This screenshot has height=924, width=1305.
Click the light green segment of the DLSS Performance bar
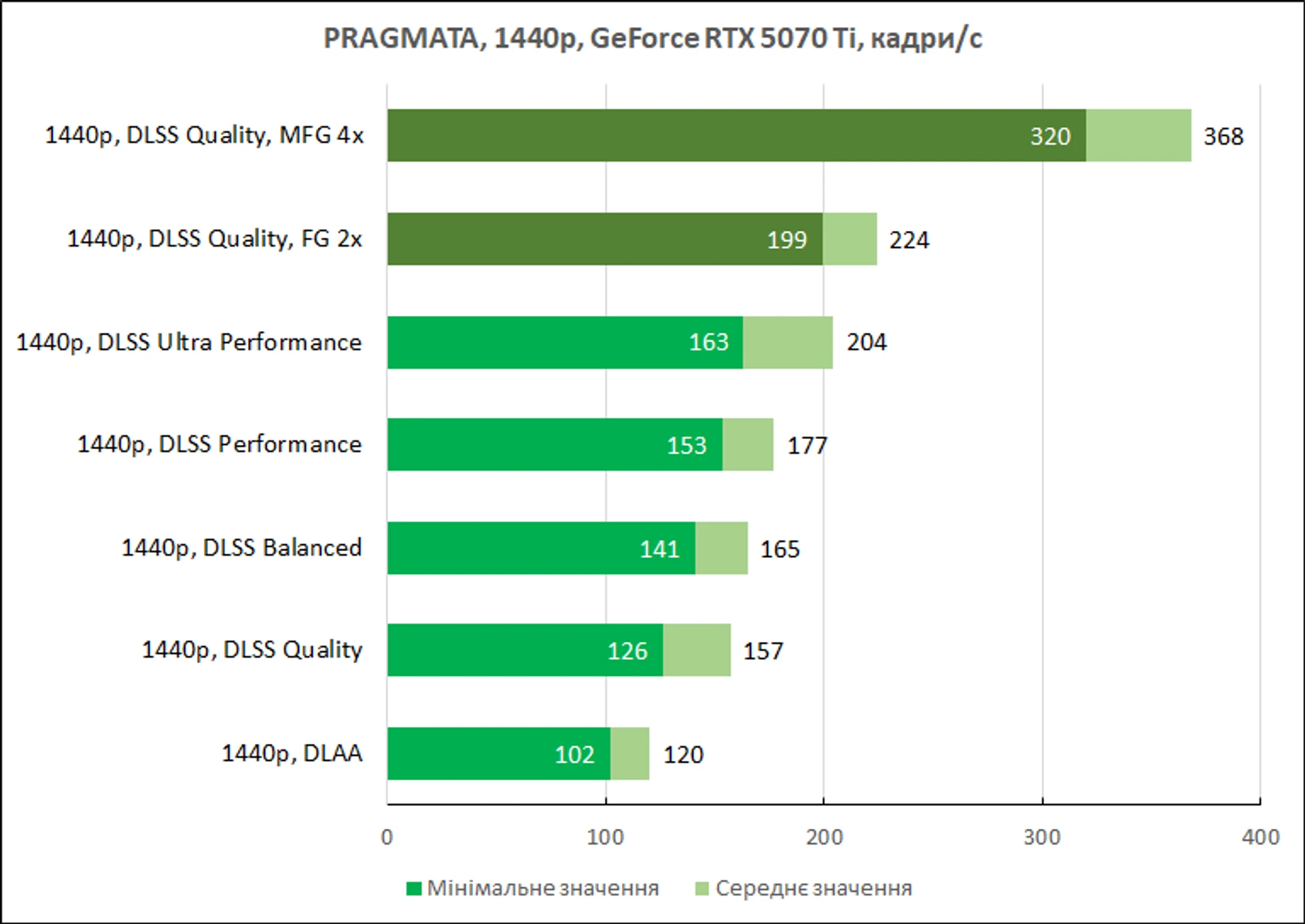pos(748,444)
